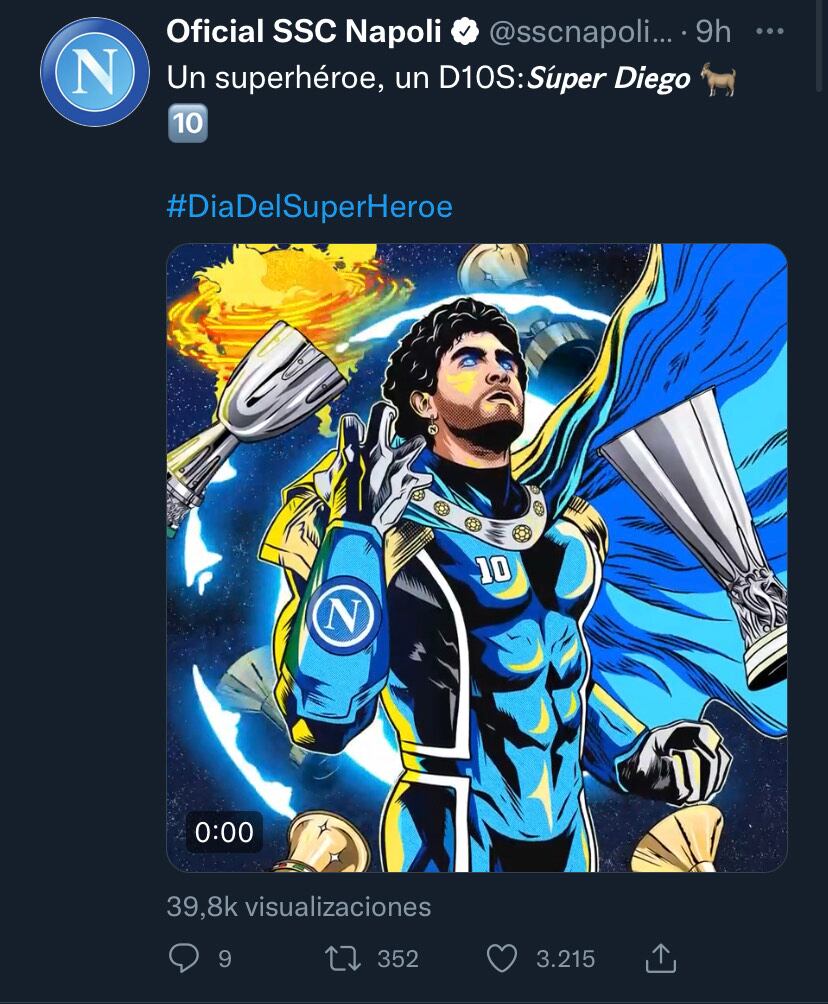
Task: Click the reply count 9
Action: 225,959
